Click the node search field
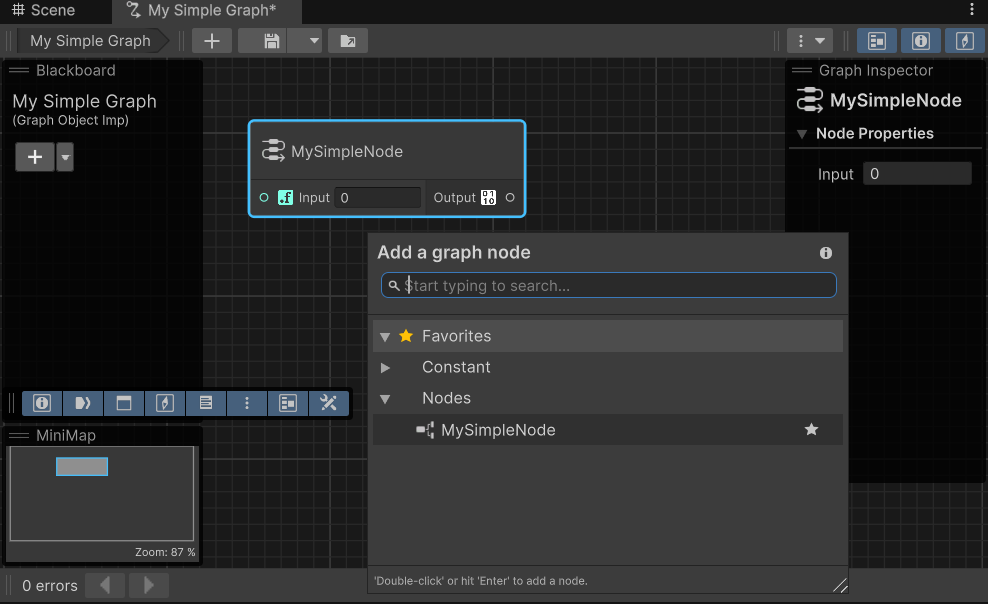The image size is (988, 604). (x=608, y=285)
